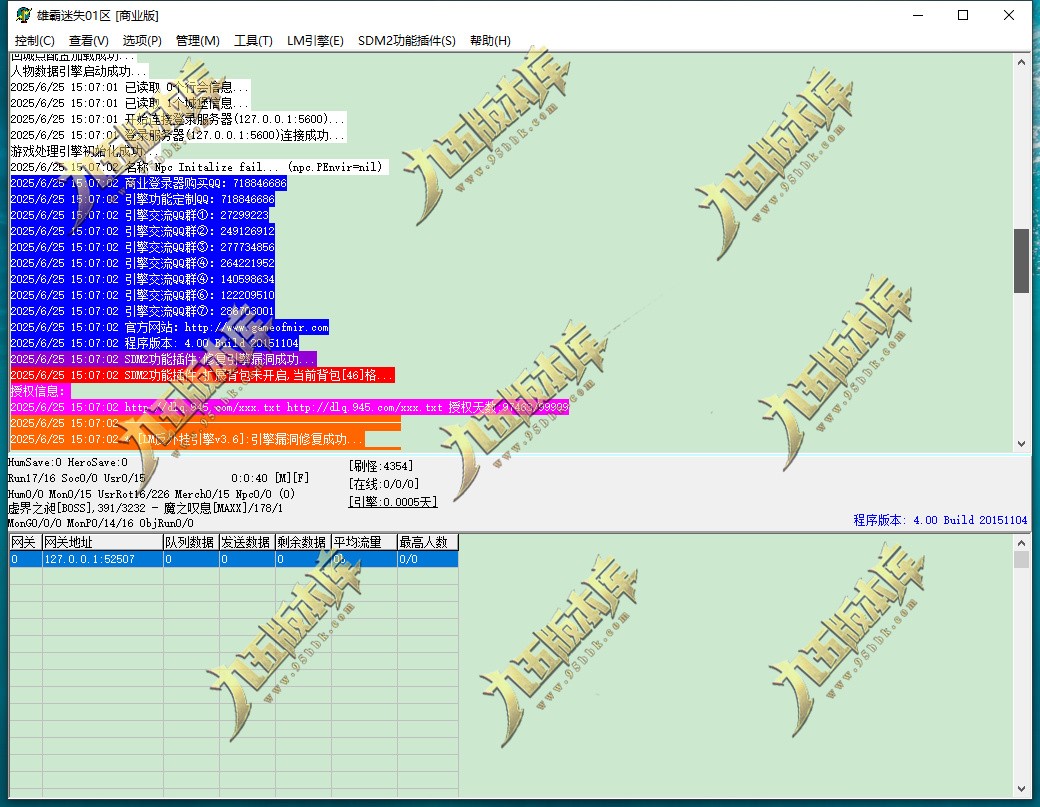Click log pane scroll-down arrow

(1021, 444)
